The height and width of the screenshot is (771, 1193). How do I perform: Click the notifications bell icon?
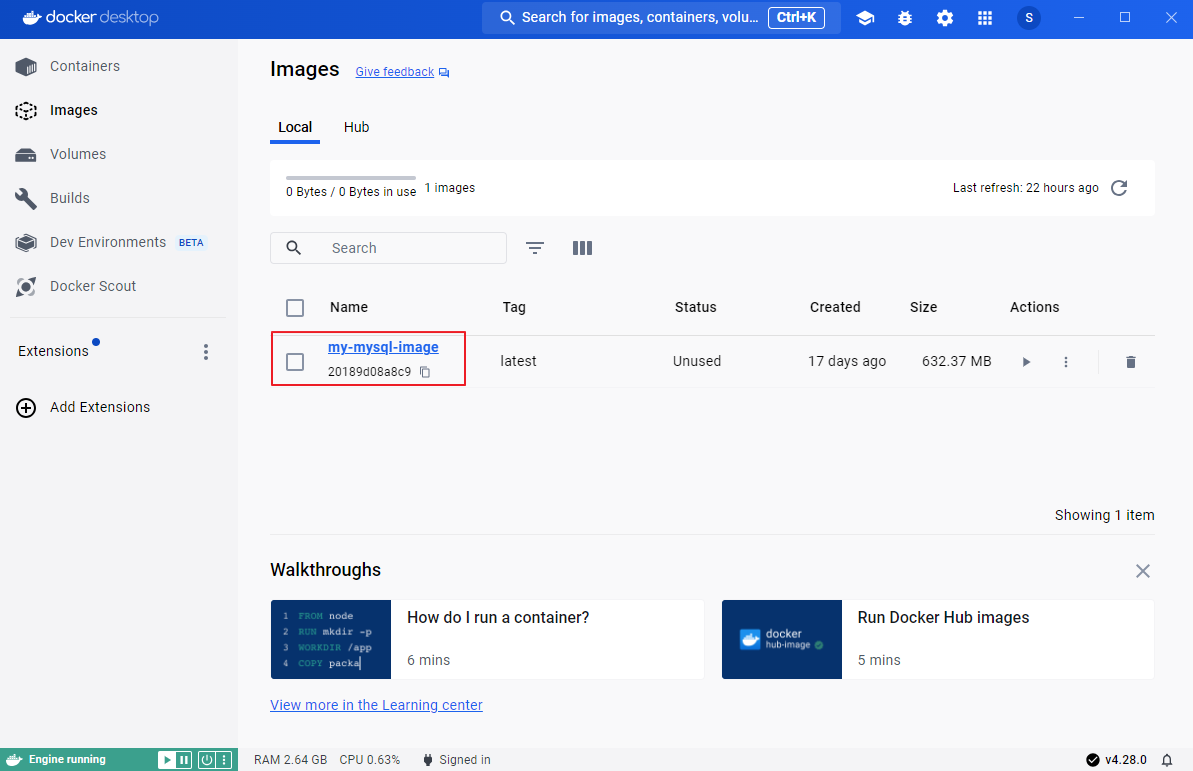pyautogui.click(x=1166, y=760)
